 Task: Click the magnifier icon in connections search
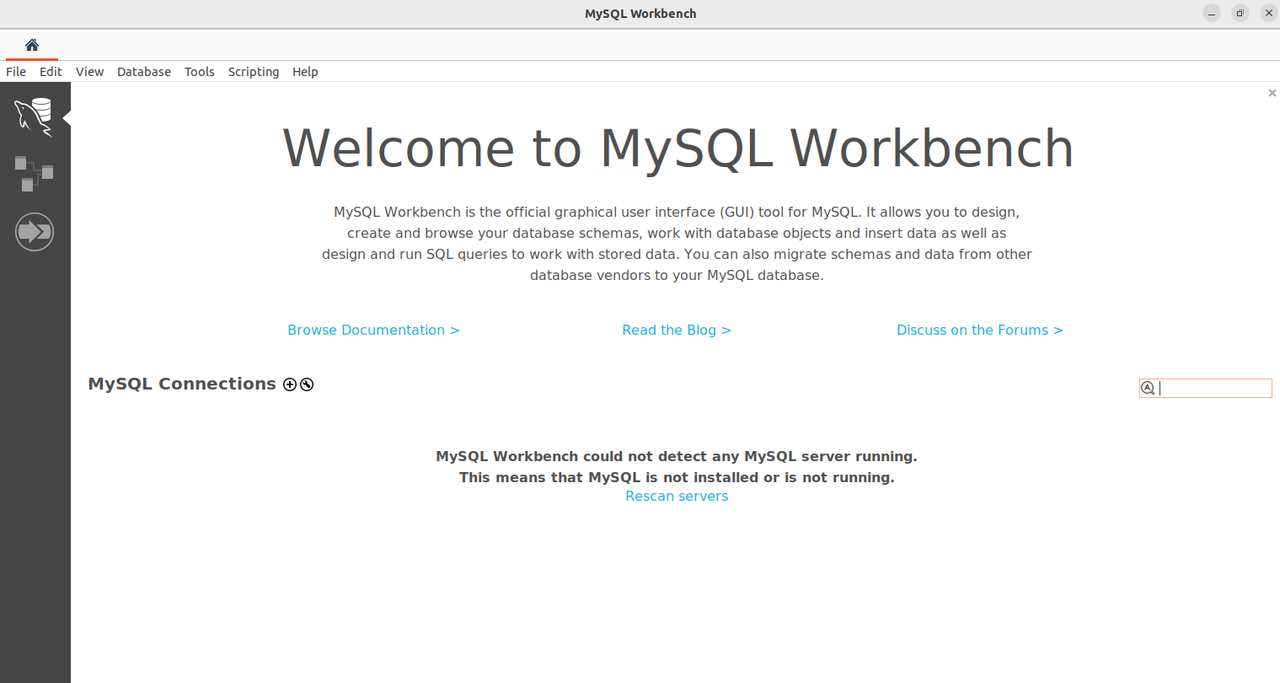pyautogui.click(x=1148, y=388)
